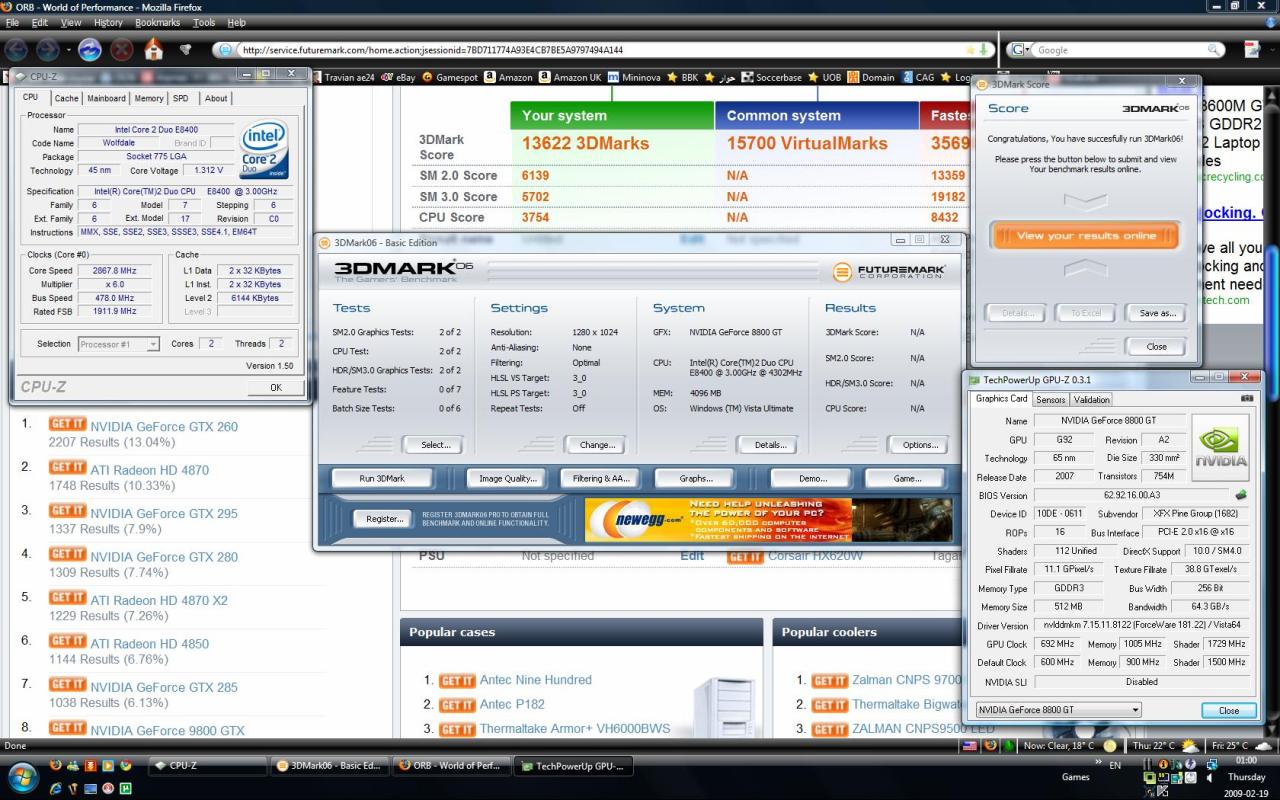
Task: Open the Windows Start orb
Action: click(22, 778)
